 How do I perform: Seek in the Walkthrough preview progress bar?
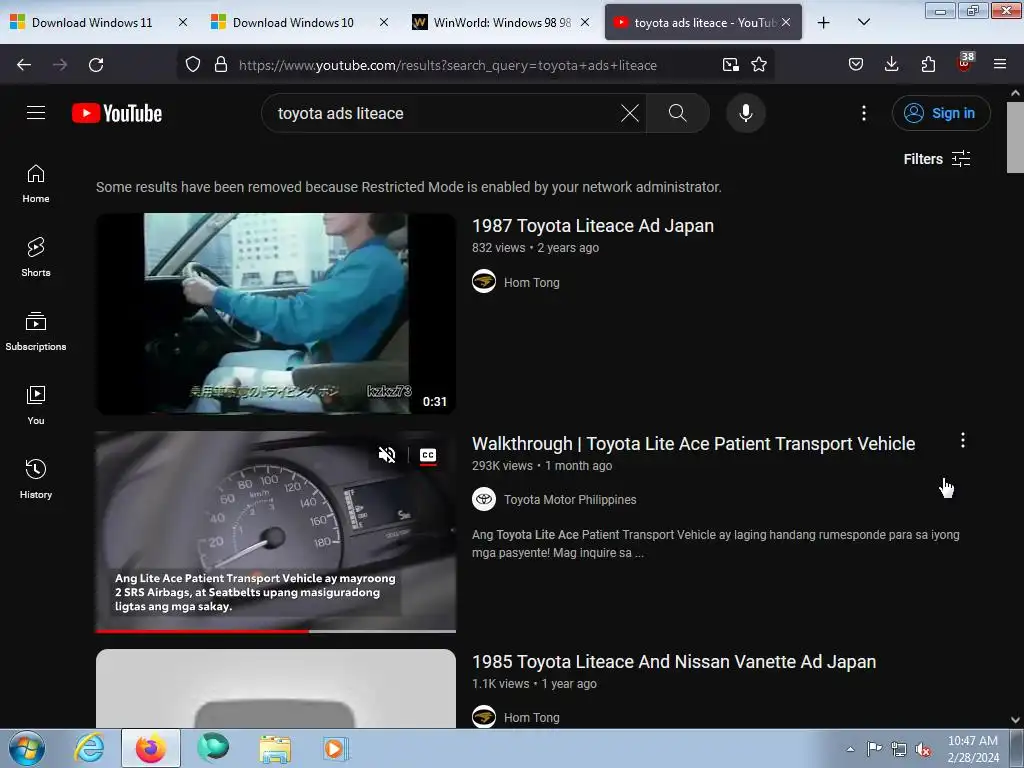pos(276,631)
